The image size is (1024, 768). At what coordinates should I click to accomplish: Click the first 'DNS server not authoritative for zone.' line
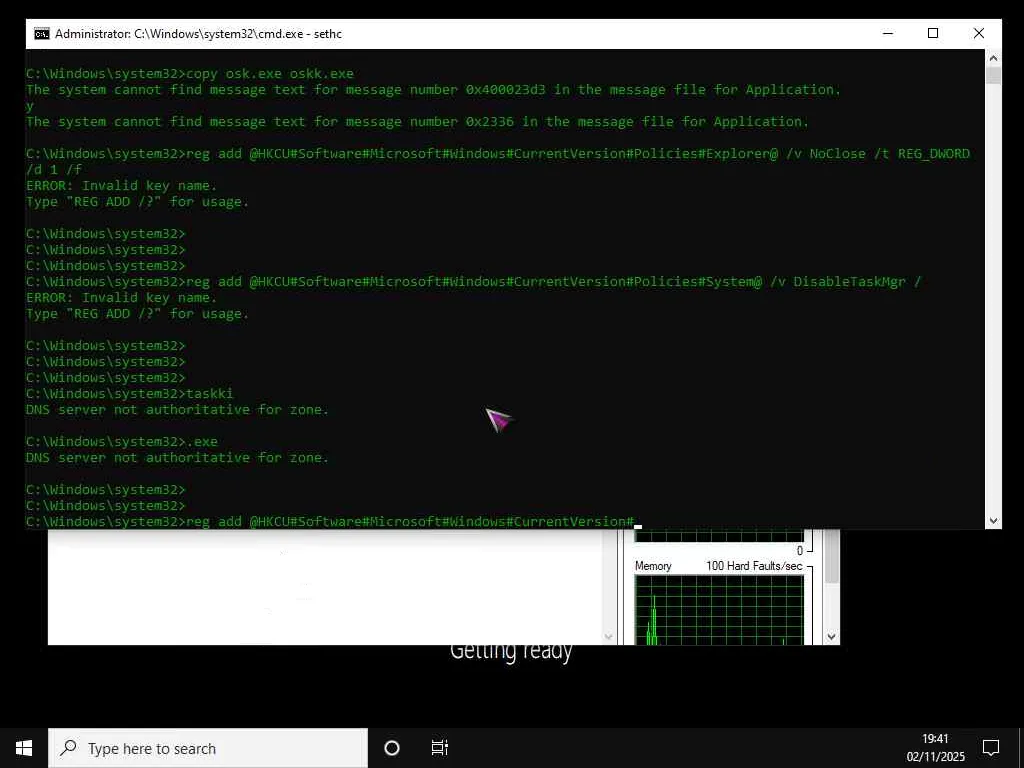click(x=177, y=409)
